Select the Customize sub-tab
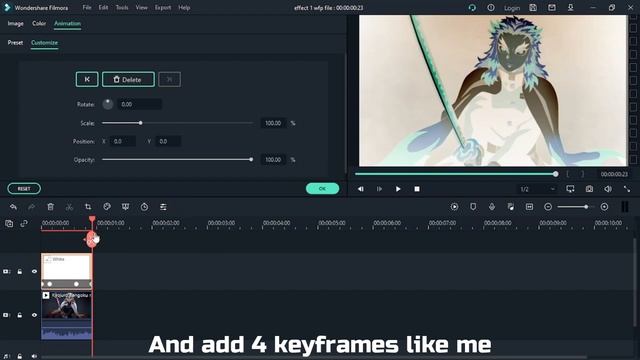The width and height of the screenshot is (640, 360). [44, 42]
